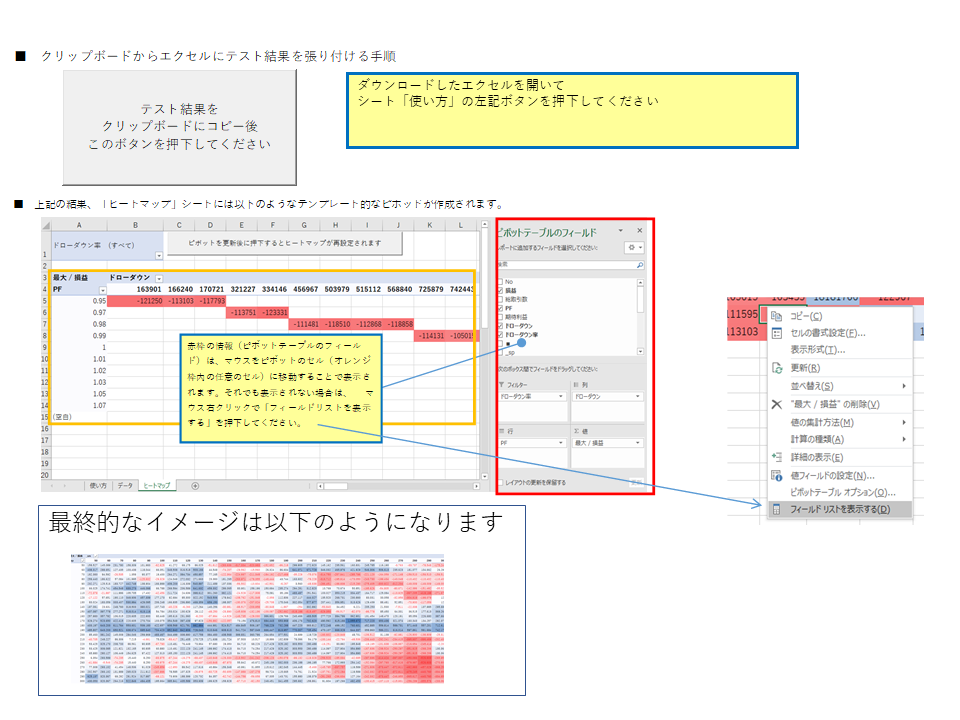Screen dimensions: 960x720
Task: Toggle the PF field checkbox
Action: (500, 308)
